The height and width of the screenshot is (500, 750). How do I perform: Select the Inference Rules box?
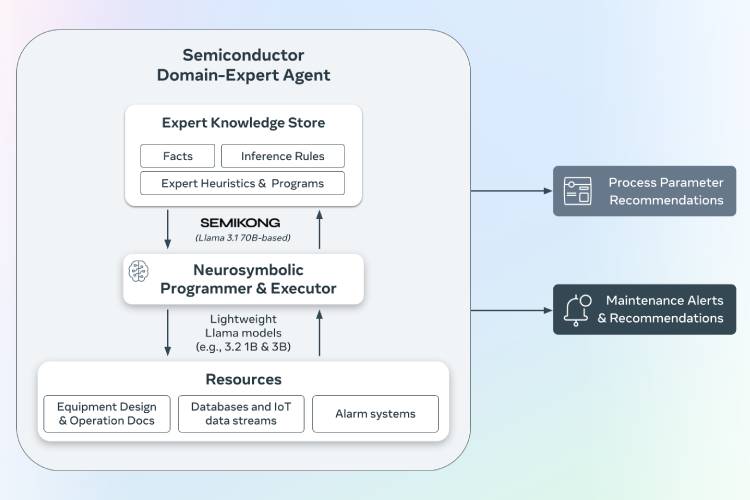(282, 156)
